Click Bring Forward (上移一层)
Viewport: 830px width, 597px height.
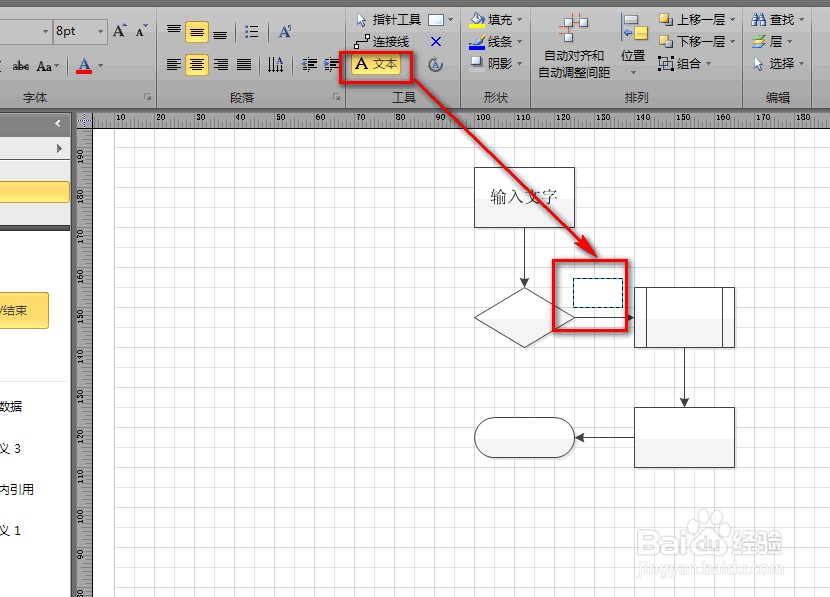(x=692, y=20)
